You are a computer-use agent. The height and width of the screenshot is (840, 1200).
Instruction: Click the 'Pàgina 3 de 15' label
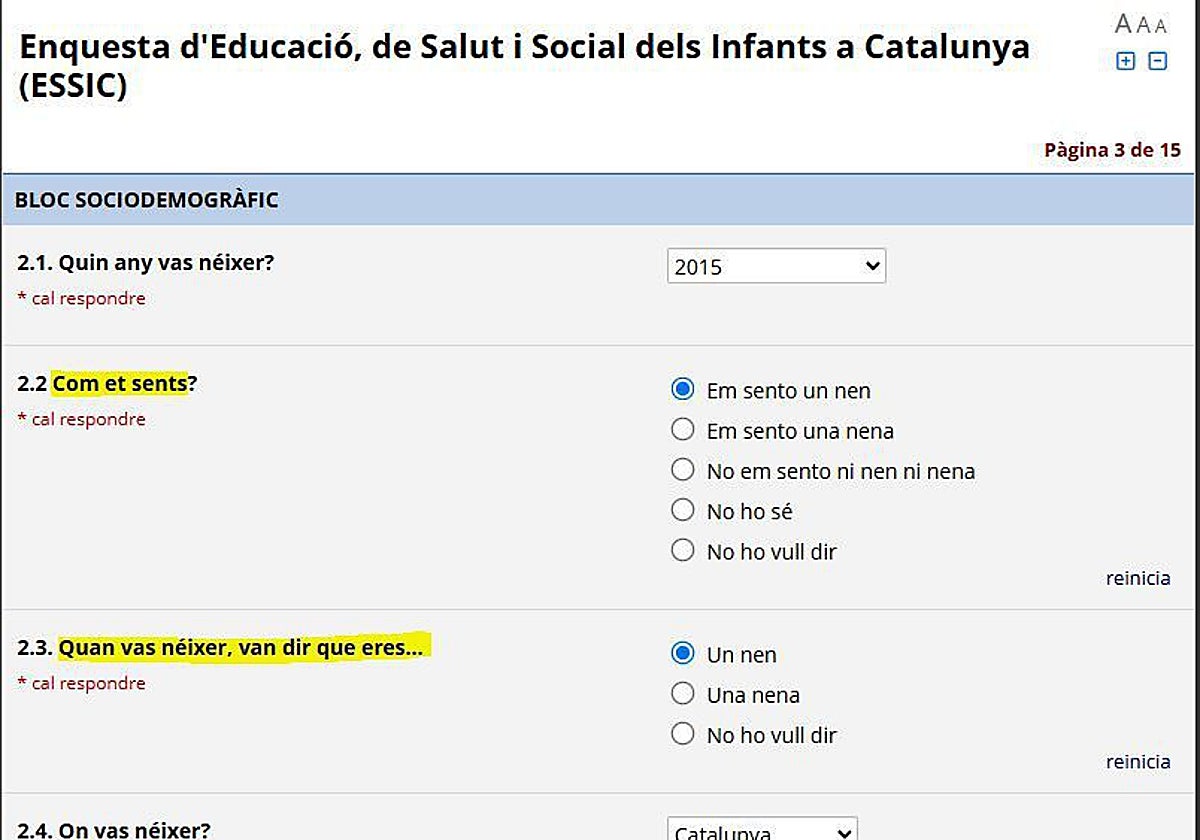point(1112,149)
